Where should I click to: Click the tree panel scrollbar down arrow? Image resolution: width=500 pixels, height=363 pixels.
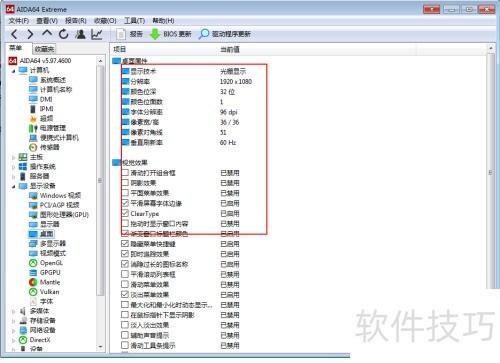tap(100, 347)
